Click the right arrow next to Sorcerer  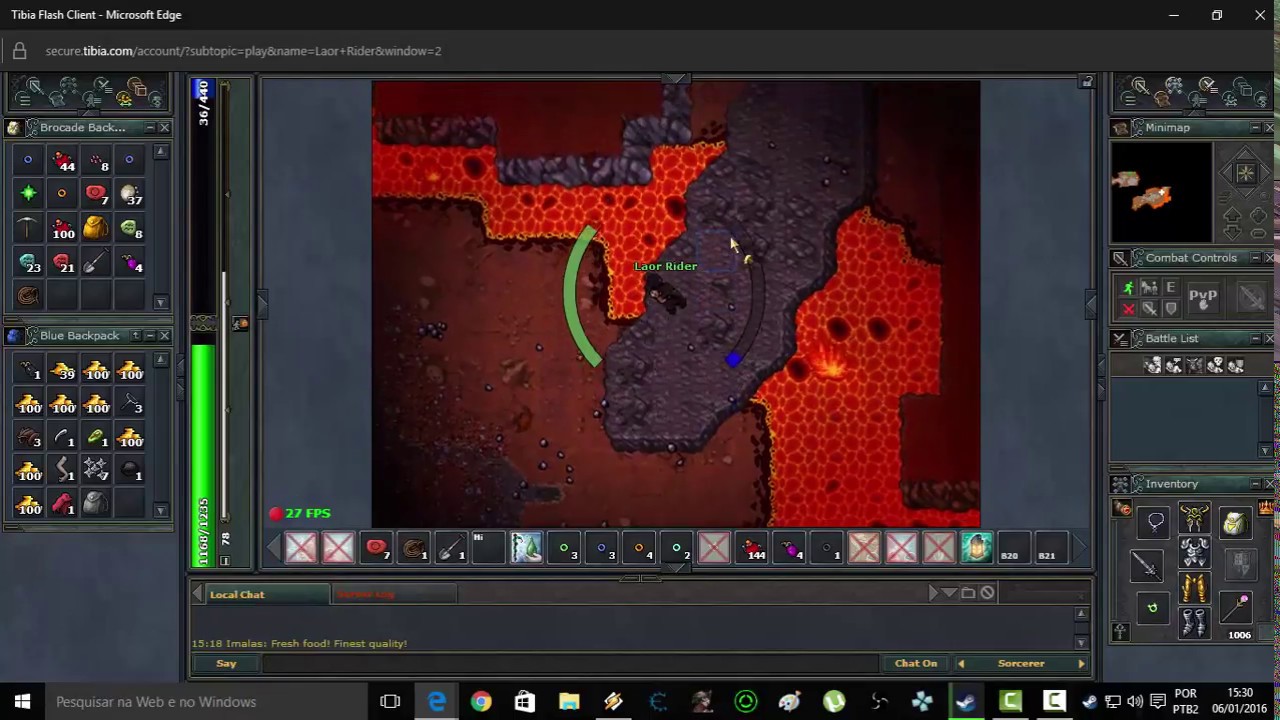click(x=1081, y=663)
